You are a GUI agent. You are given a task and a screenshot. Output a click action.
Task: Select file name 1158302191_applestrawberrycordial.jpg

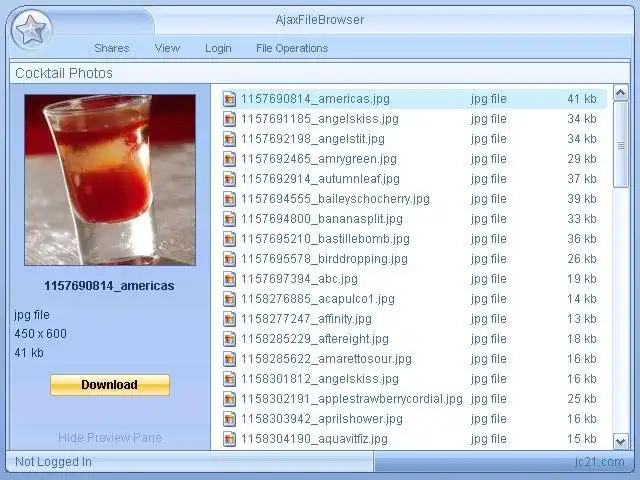(352, 399)
